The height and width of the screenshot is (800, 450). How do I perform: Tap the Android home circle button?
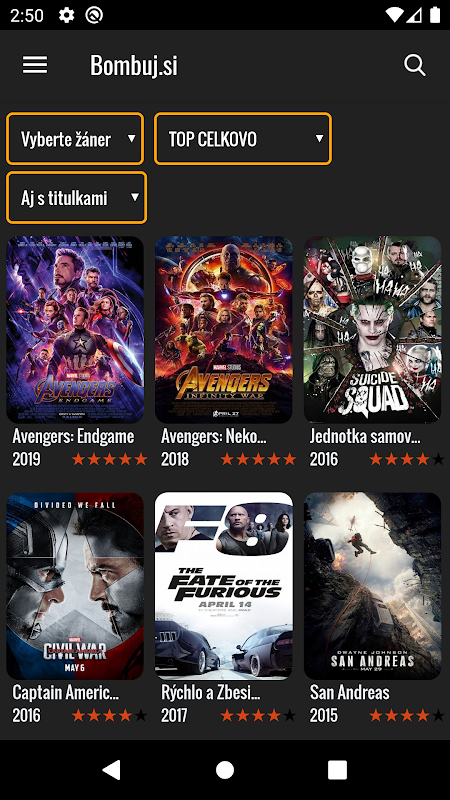point(225,769)
